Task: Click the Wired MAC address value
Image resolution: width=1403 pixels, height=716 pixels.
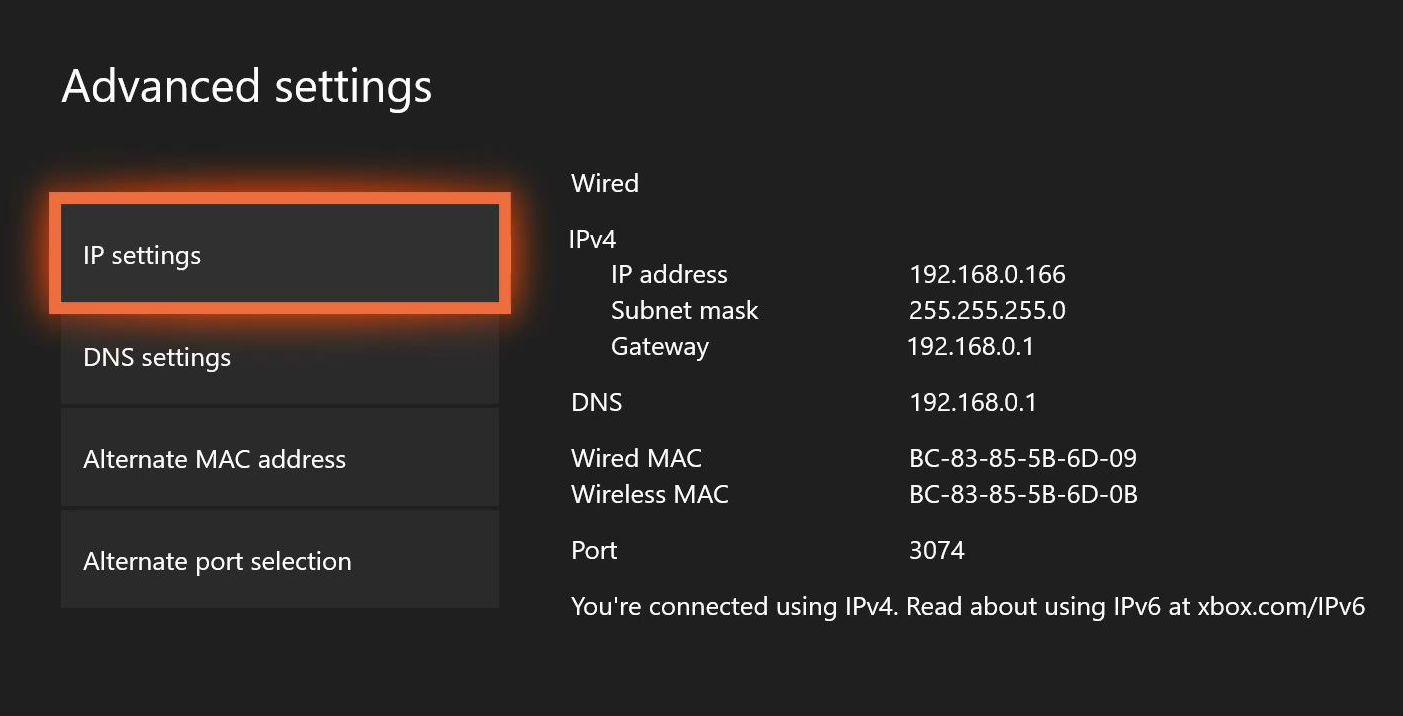Action: (x=1022, y=459)
